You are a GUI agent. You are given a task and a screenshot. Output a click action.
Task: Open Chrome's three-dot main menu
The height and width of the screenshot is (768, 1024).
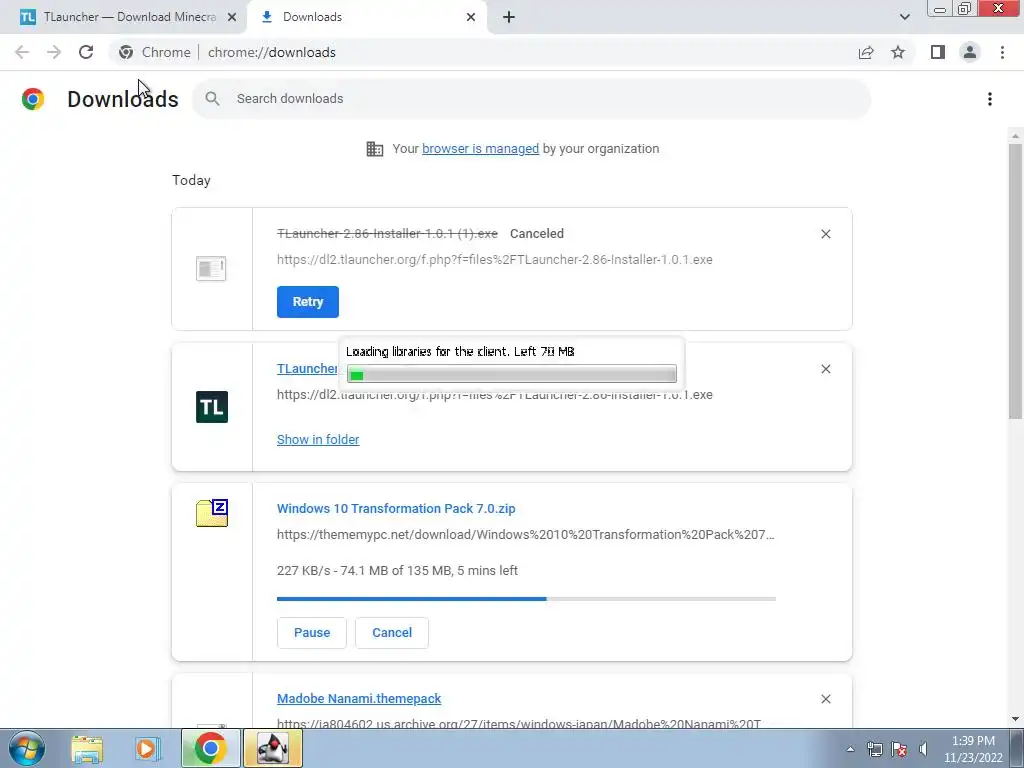(x=1002, y=52)
